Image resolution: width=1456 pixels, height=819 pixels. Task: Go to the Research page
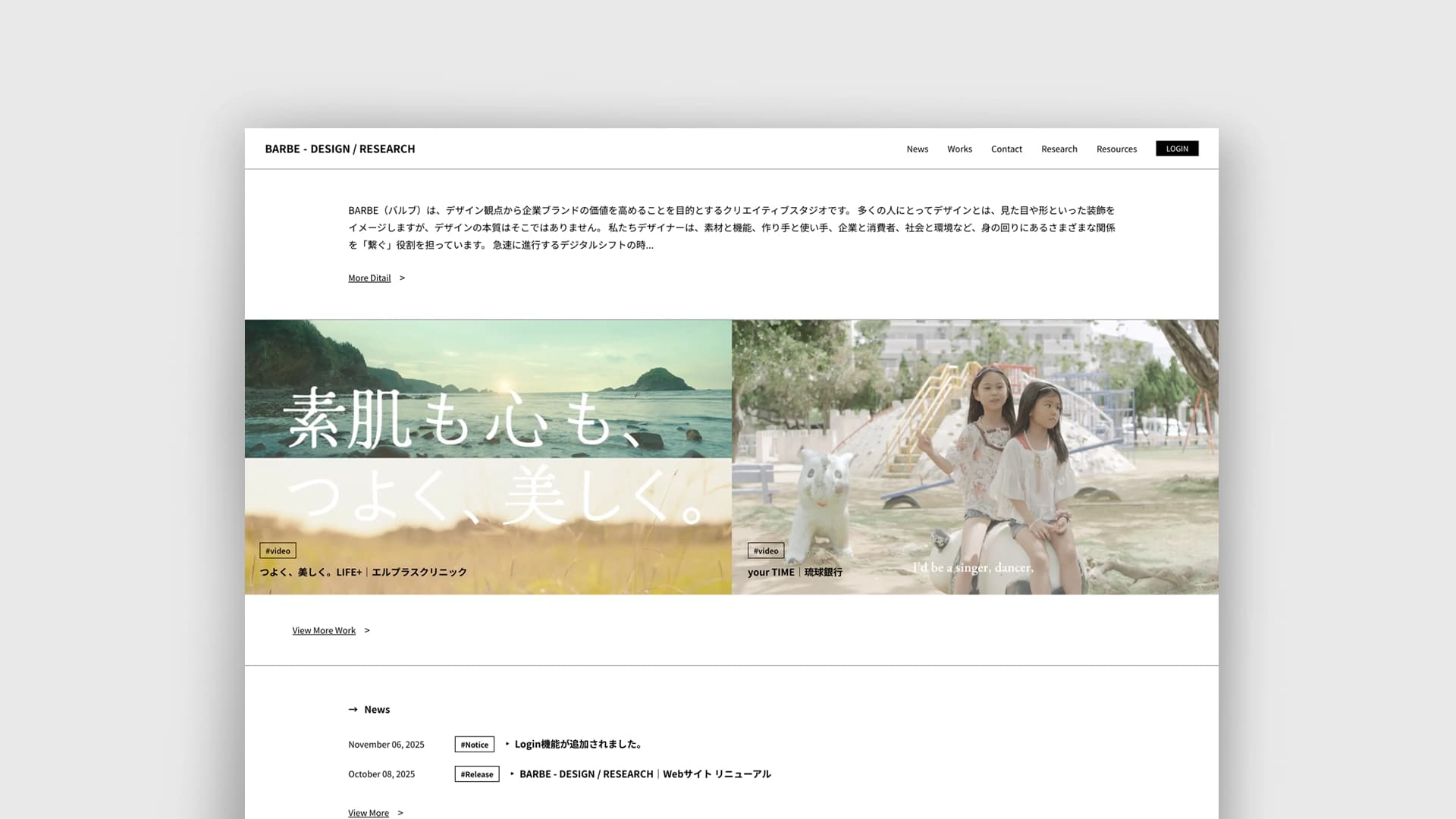tap(1059, 149)
